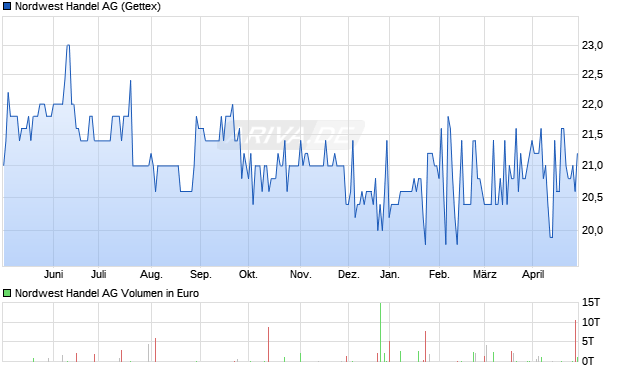Screen dimensions: 620x371
Task: Click the Nordwest Handel AG (Gettex) title
Action: click(88, 6)
